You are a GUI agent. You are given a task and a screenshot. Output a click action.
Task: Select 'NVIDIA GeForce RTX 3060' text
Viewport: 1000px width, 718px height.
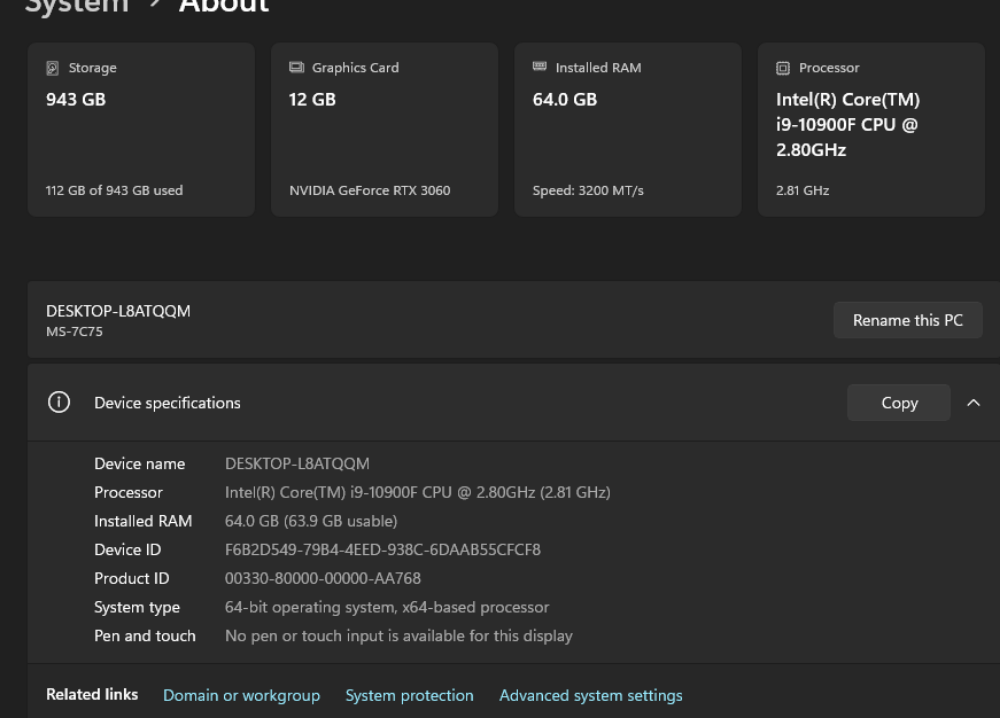click(x=370, y=190)
